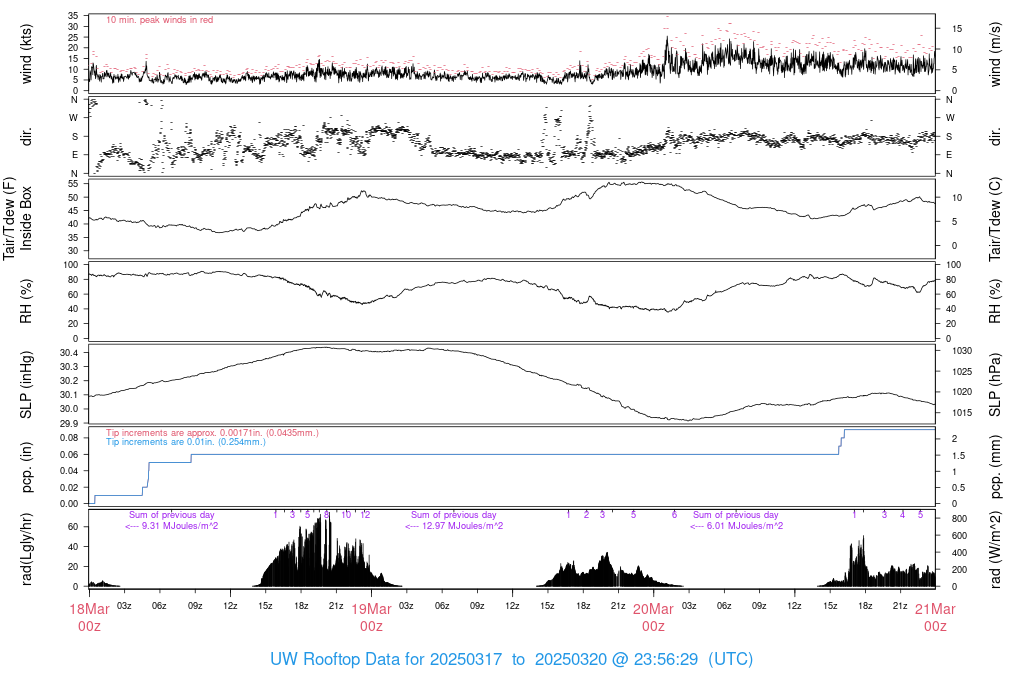This screenshot has height=700, width=1024.
Task: Click the 'rad(Lgly/hr)' axis label
Action: 26,549
